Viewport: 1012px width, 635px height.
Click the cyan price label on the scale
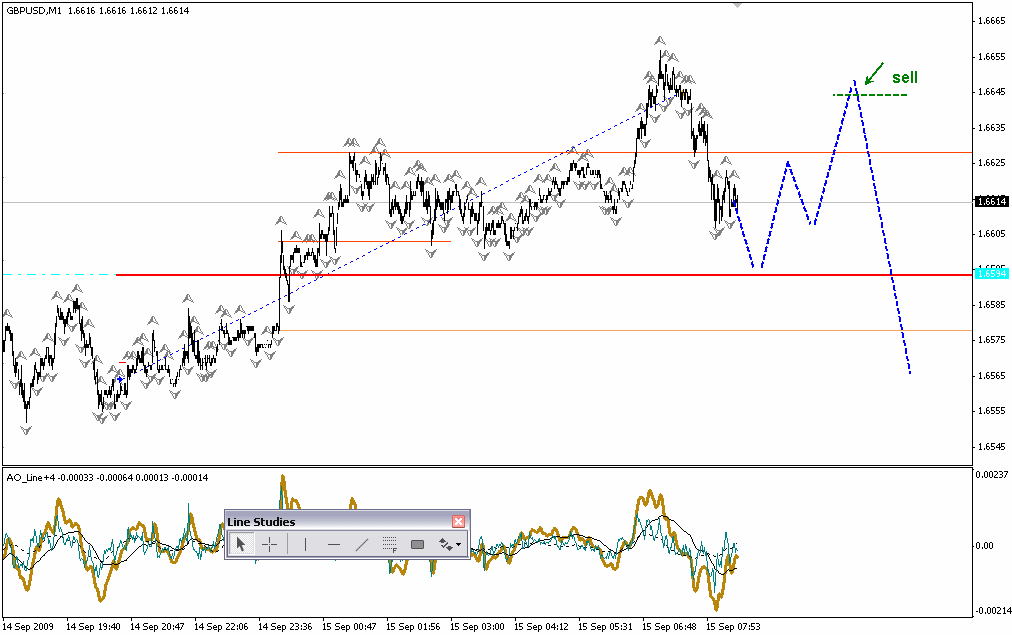pos(990,273)
